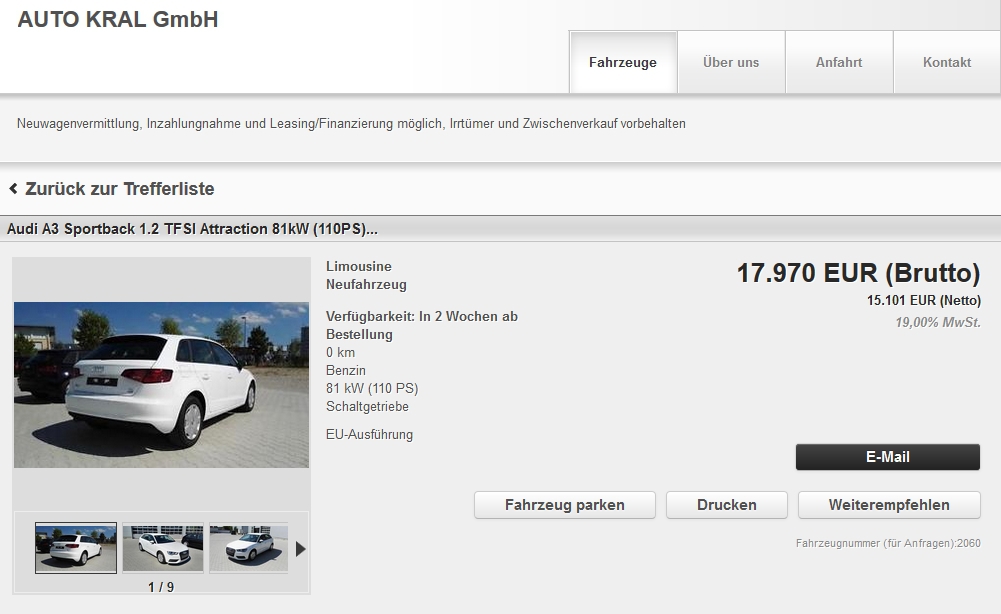The image size is (1001, 614).
Task: Select the third thumbnail showing the car's front
Action: [x=249, y=548]
